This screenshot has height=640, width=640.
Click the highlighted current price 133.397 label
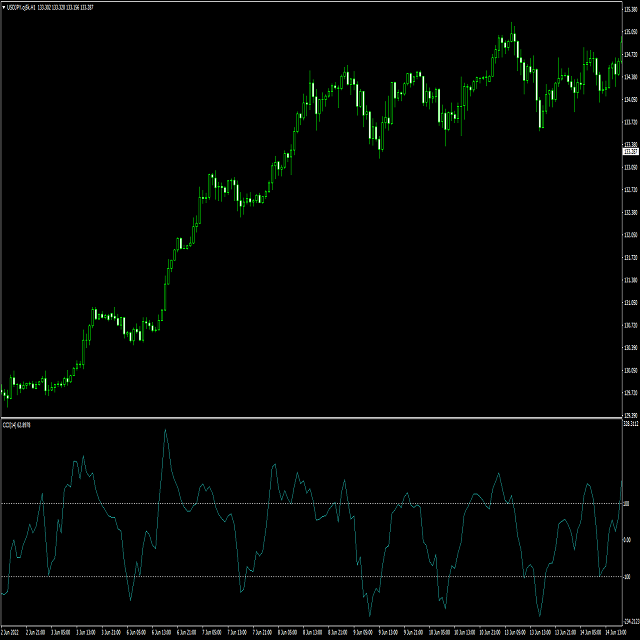pyautogui.click(x=631, y=151)
